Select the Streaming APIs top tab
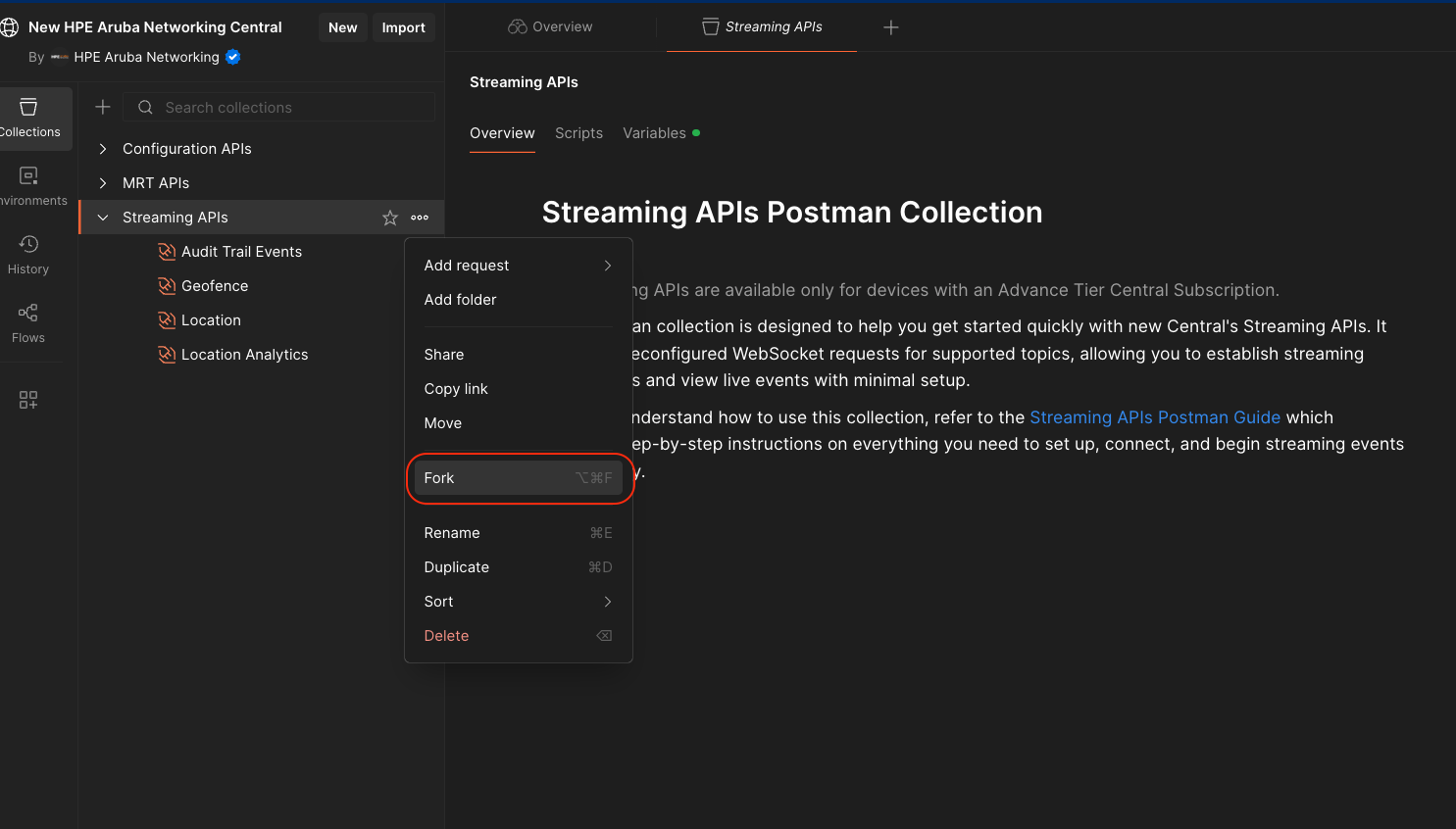The image size is (1456, 829). coord(762,26)
